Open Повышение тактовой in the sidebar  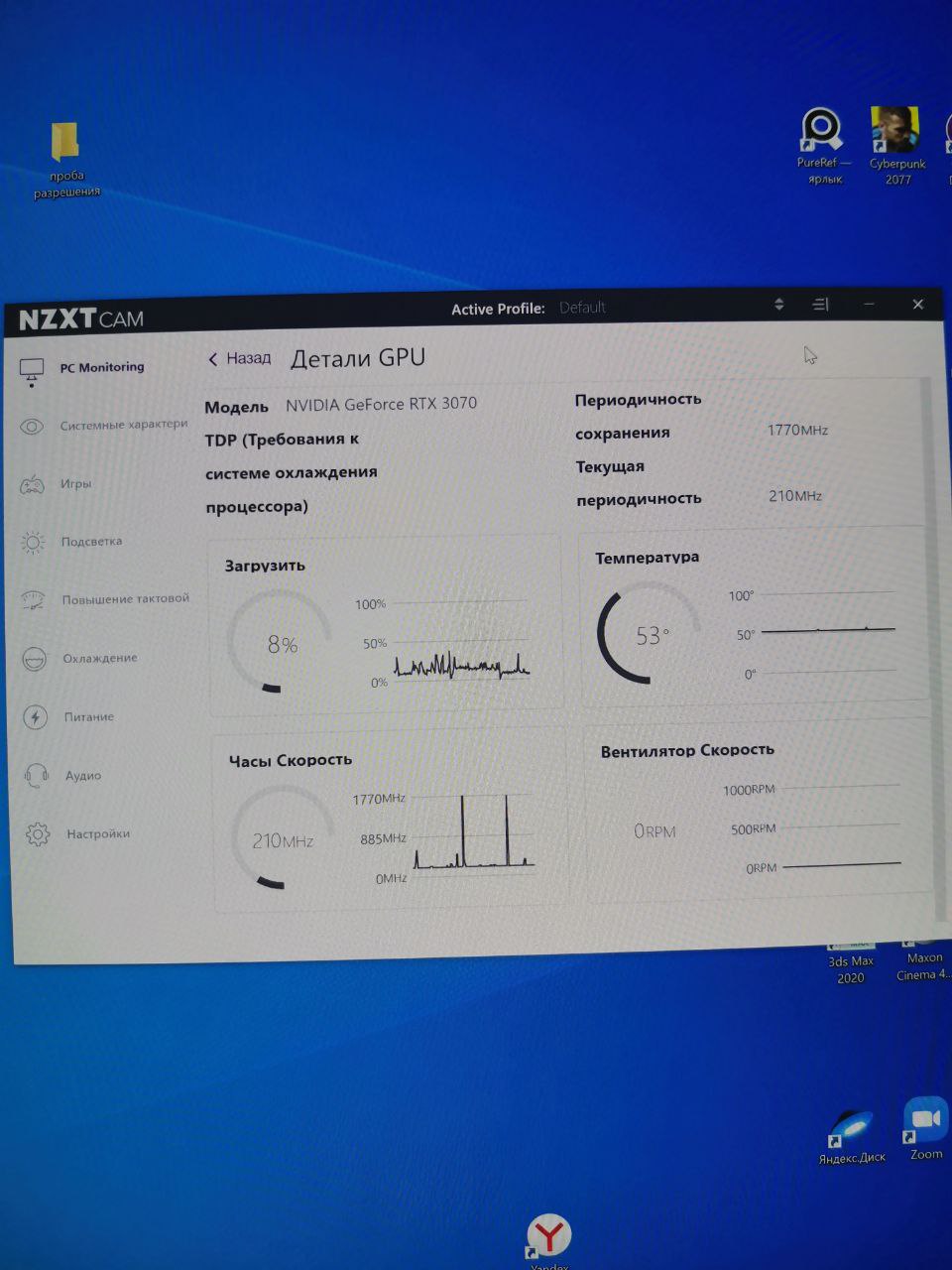[x=126, y=599]
